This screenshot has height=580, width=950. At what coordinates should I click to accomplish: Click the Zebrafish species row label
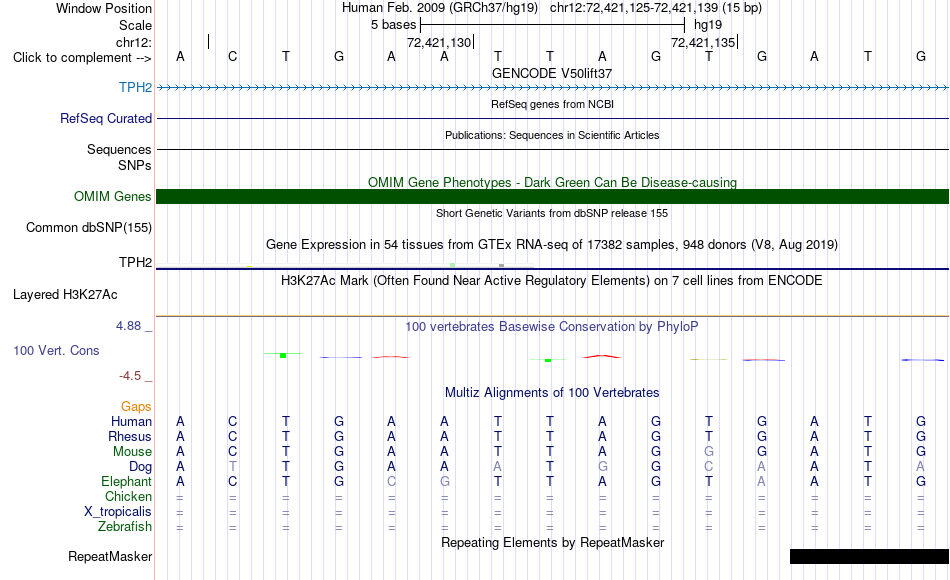click(x=125, y=527)
